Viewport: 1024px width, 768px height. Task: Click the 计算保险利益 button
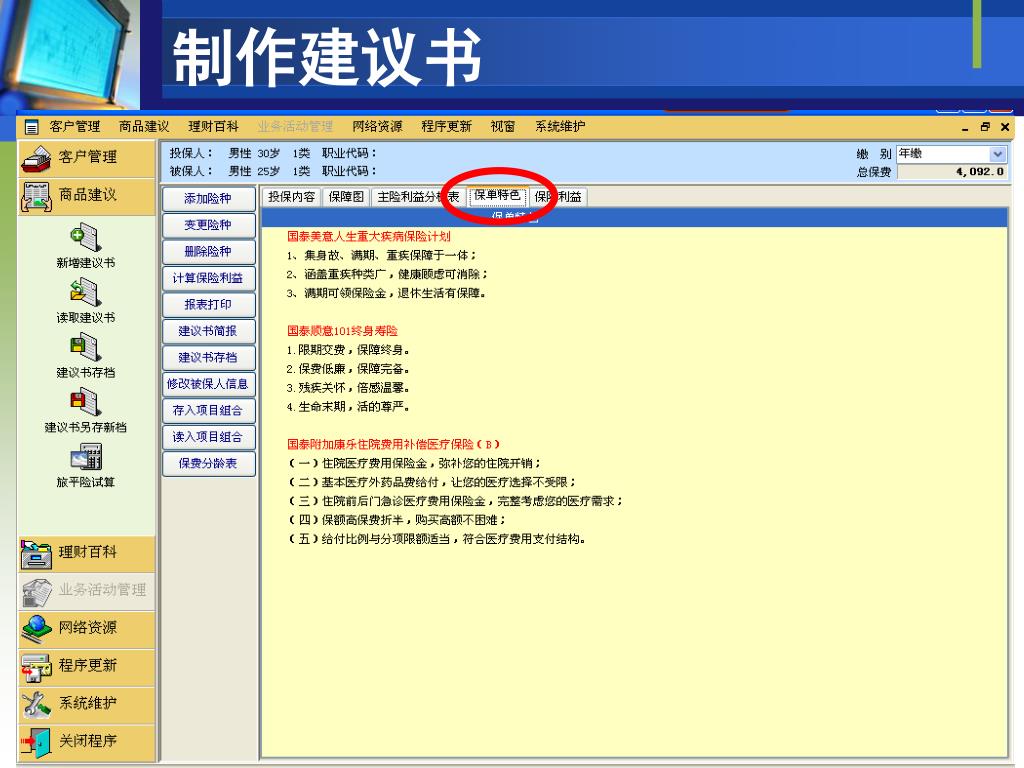208,278
